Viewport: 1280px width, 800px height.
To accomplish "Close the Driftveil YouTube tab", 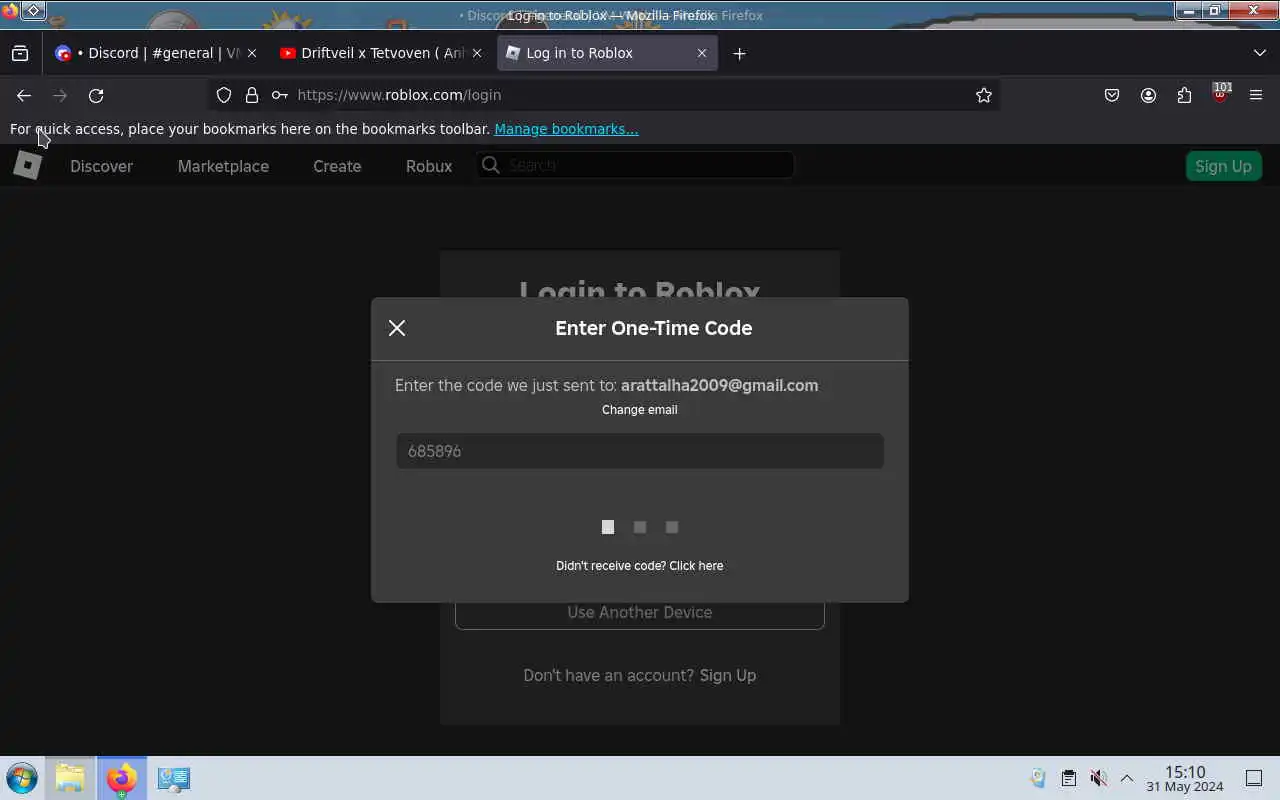I will pyautogui.click(x=477, y=53).
